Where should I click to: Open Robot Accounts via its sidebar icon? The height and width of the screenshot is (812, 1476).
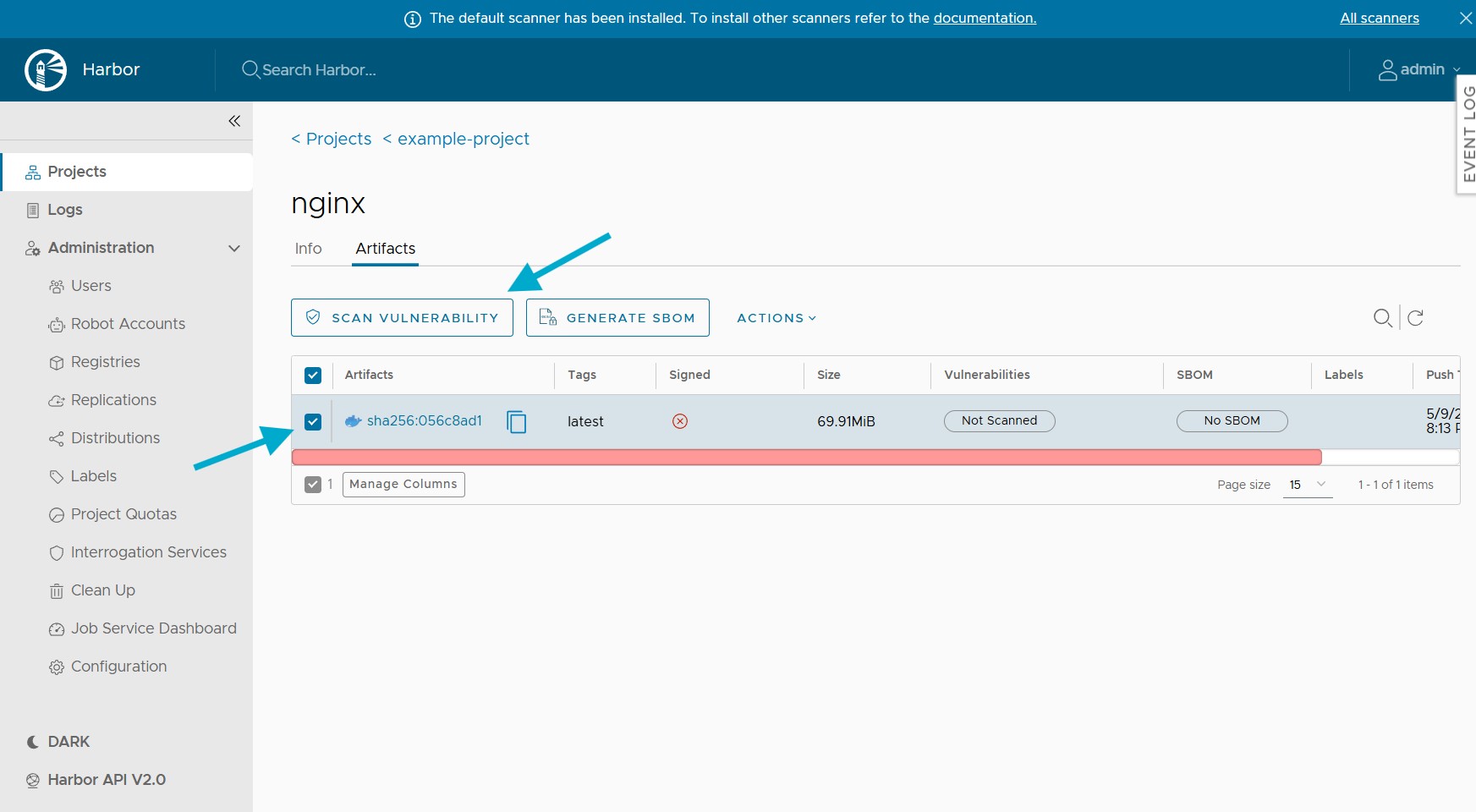[56, 324]
